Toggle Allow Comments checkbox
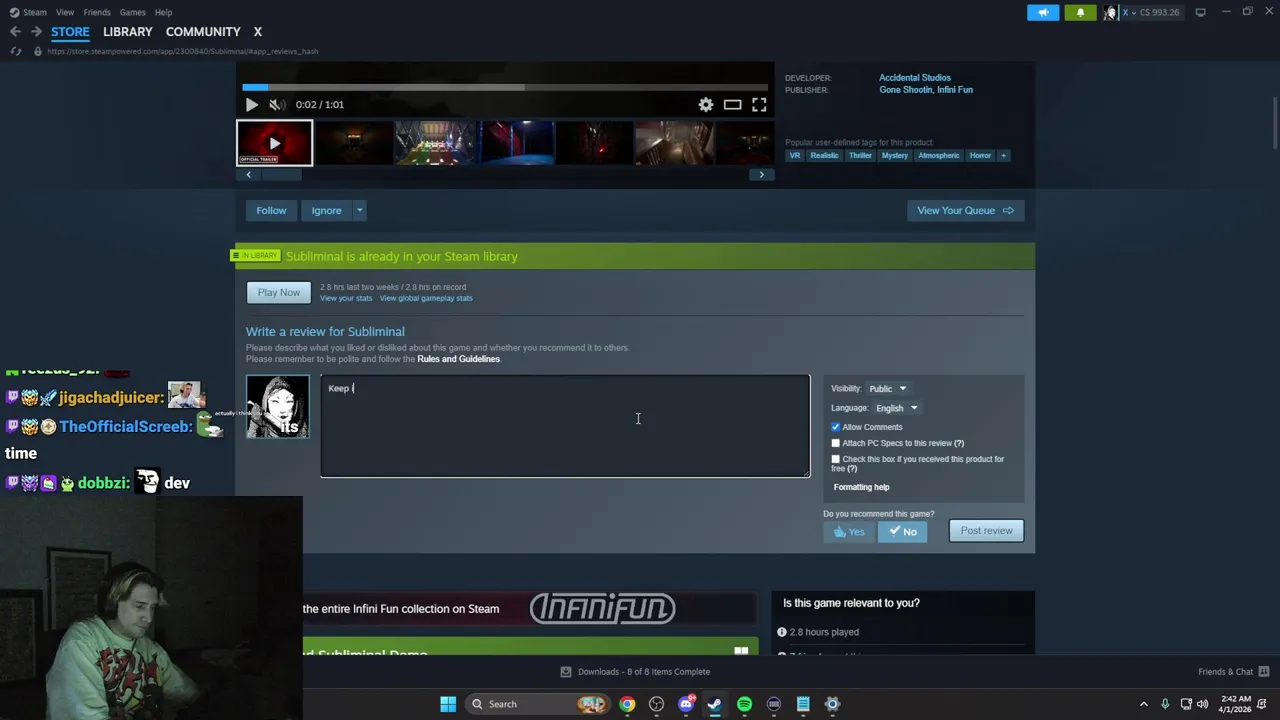1280x720 pixels. (836, 427)
